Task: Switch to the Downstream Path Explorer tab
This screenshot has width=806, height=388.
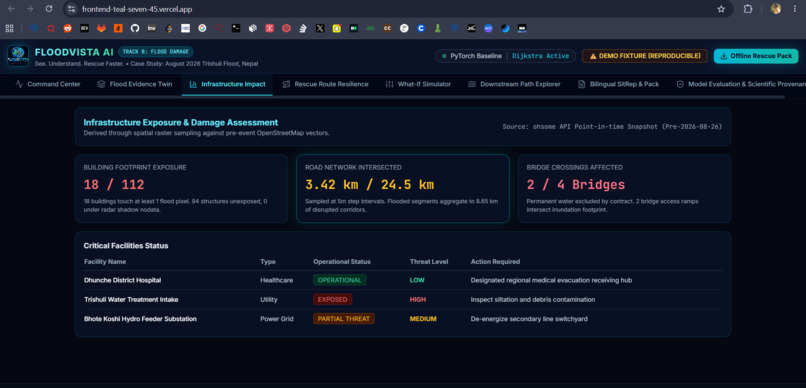Action: click(514, 84)
